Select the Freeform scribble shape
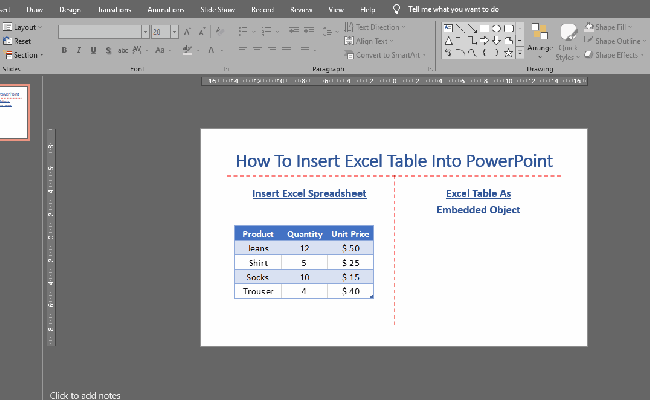The image size is (650, 400). click(448, 53)
